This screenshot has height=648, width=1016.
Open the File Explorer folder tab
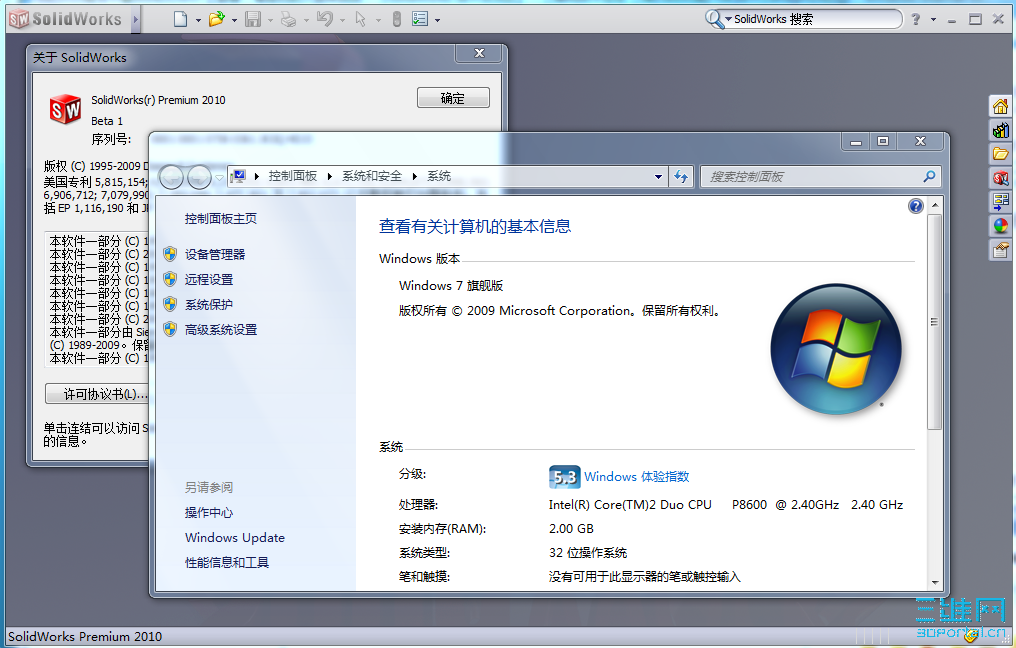click(x=1000, y=154)
